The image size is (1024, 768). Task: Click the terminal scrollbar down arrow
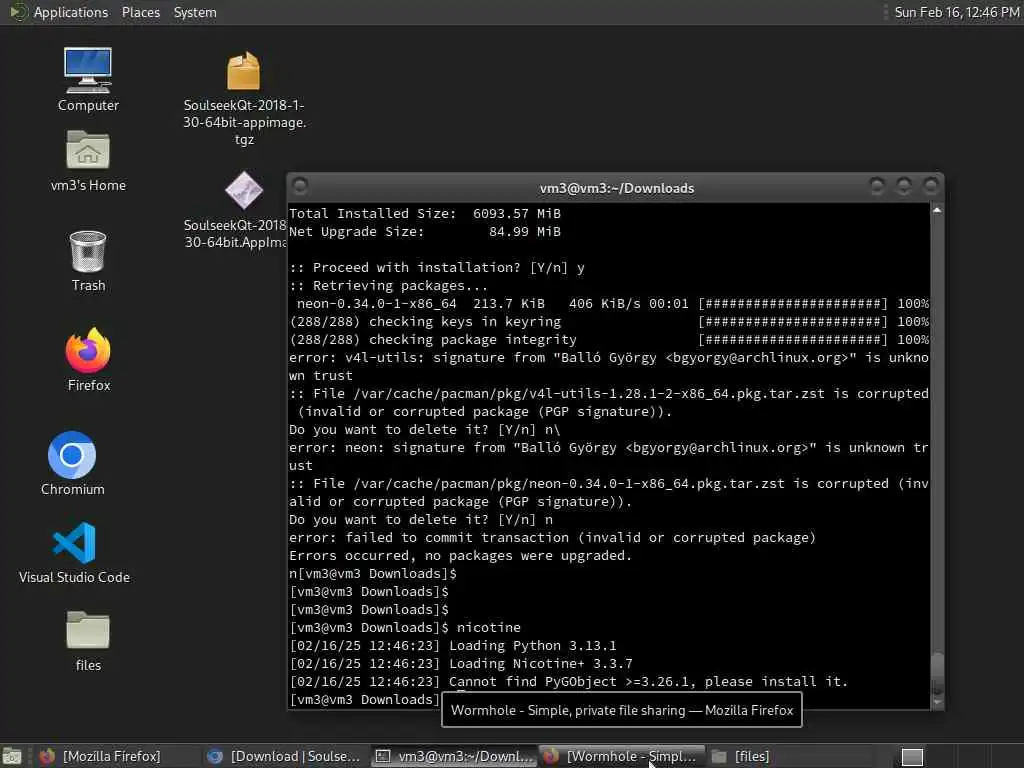tap(937, 702)
